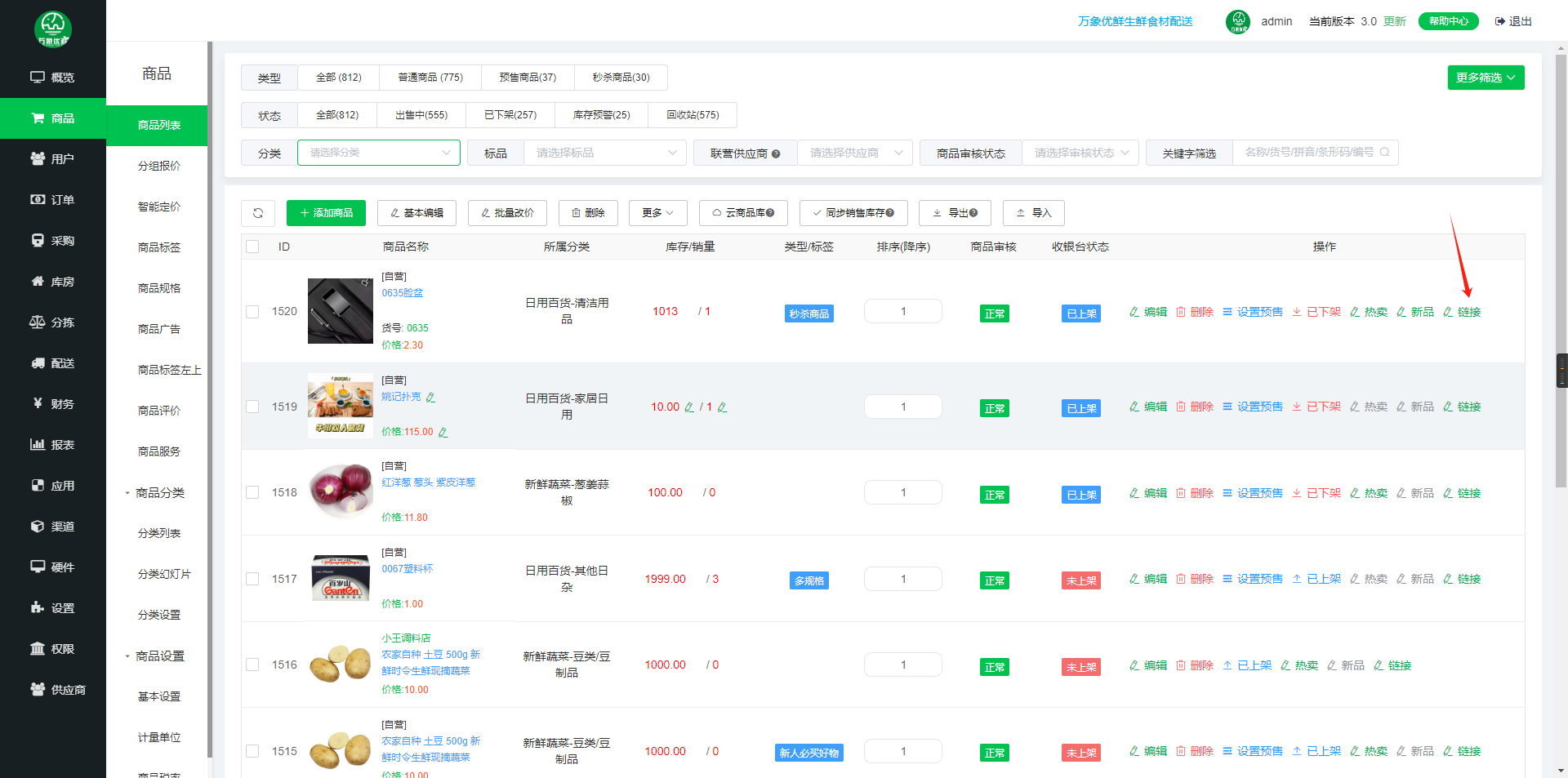This screenshot has height=778, width=1568.
Task: Select the 已下架(257) status tab
Action: (510, 115)
